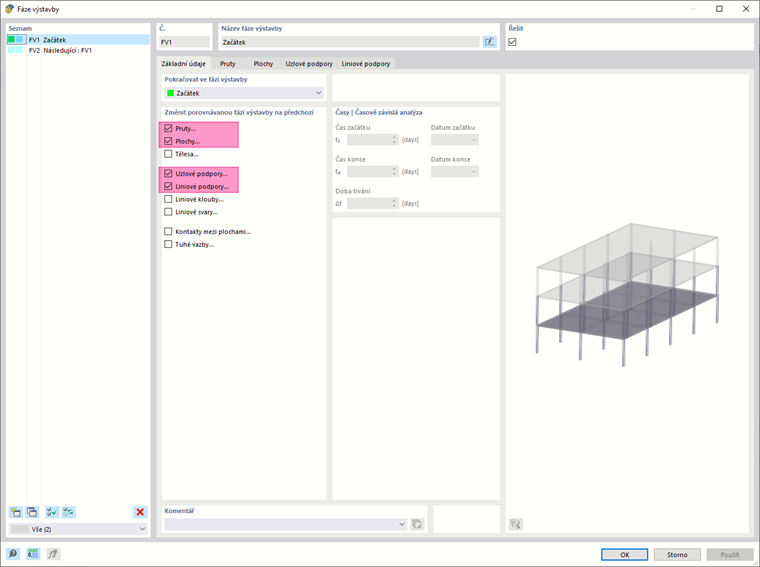
Task: Click the Název fáze výstavby field
Action: click(x=350, y=42)
